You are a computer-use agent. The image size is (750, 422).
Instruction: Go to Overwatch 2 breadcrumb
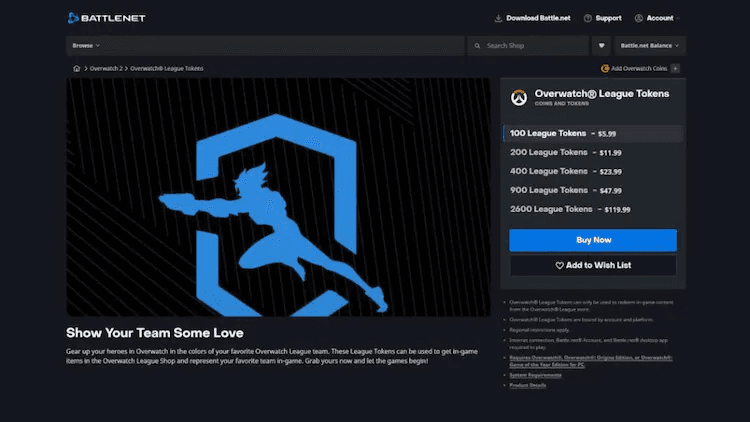click(x=106, y=68)
